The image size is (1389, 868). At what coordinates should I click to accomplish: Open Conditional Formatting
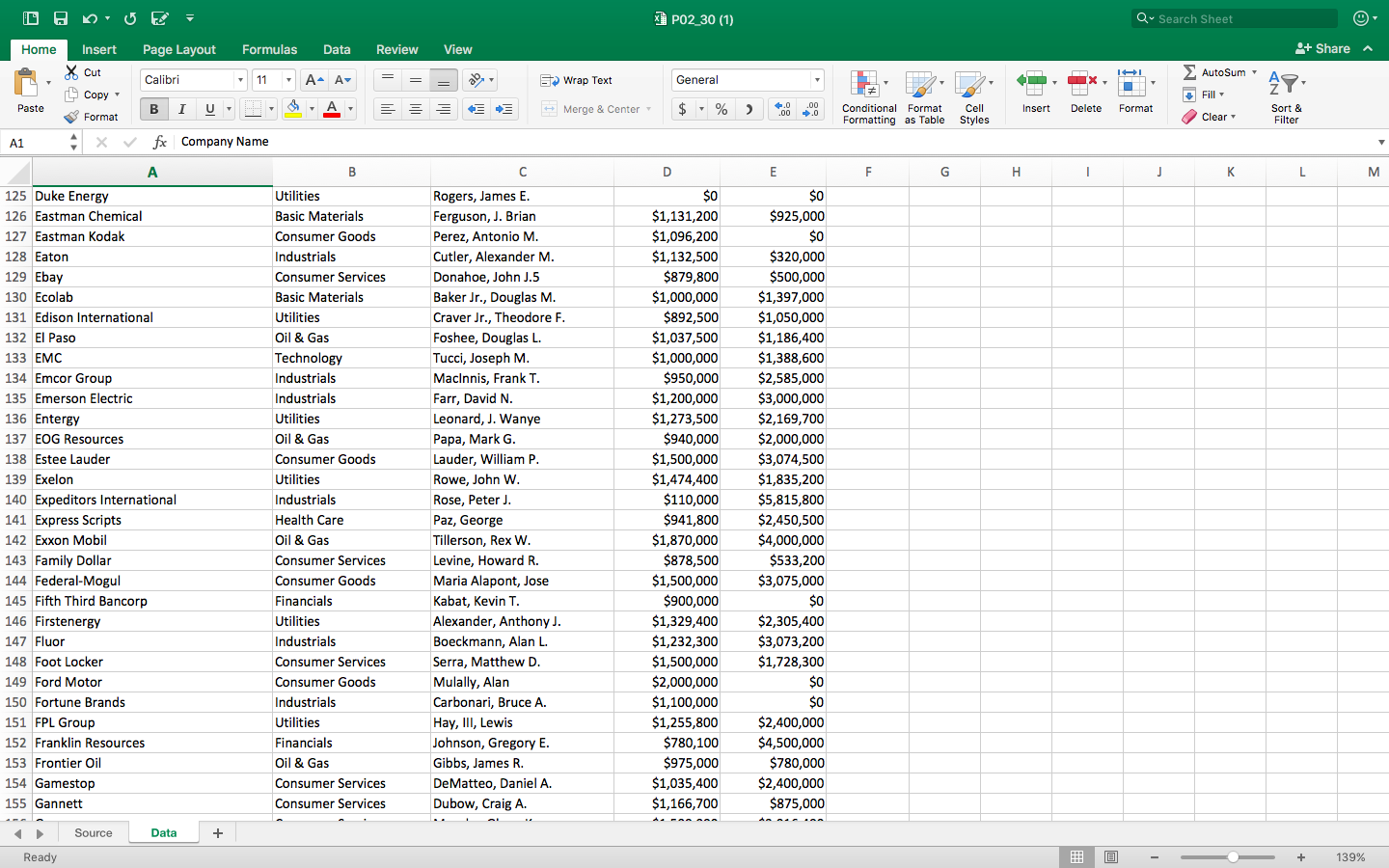(x=868, y=96)
